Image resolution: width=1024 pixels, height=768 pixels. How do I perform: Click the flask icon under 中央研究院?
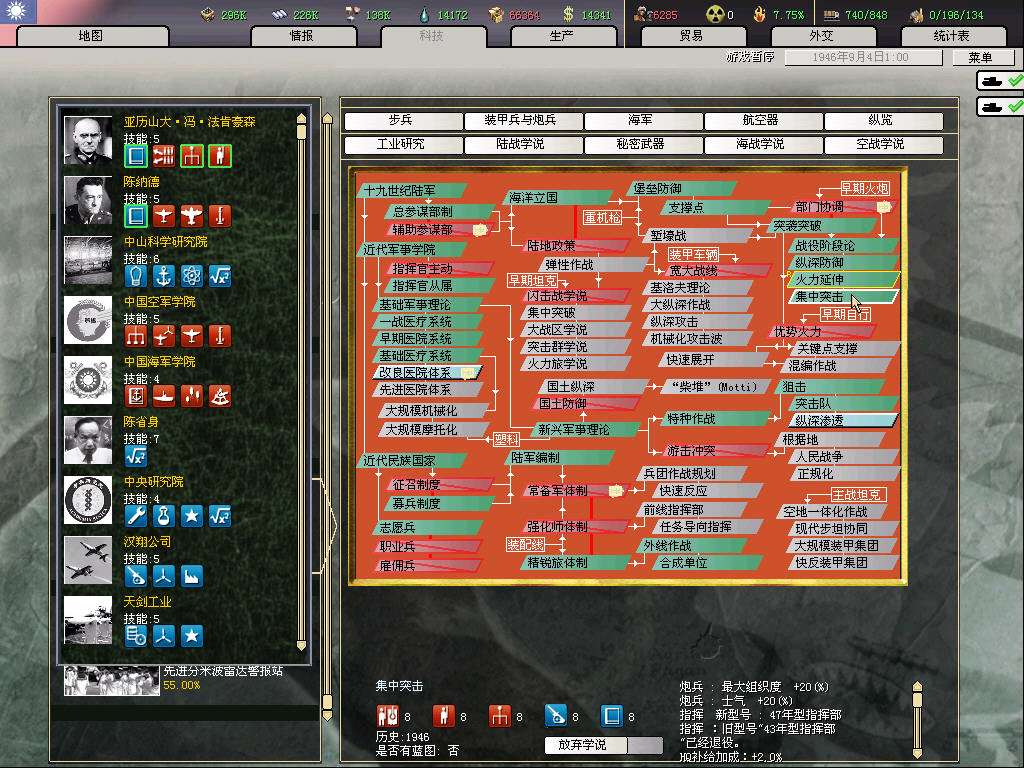click(163, 515)
